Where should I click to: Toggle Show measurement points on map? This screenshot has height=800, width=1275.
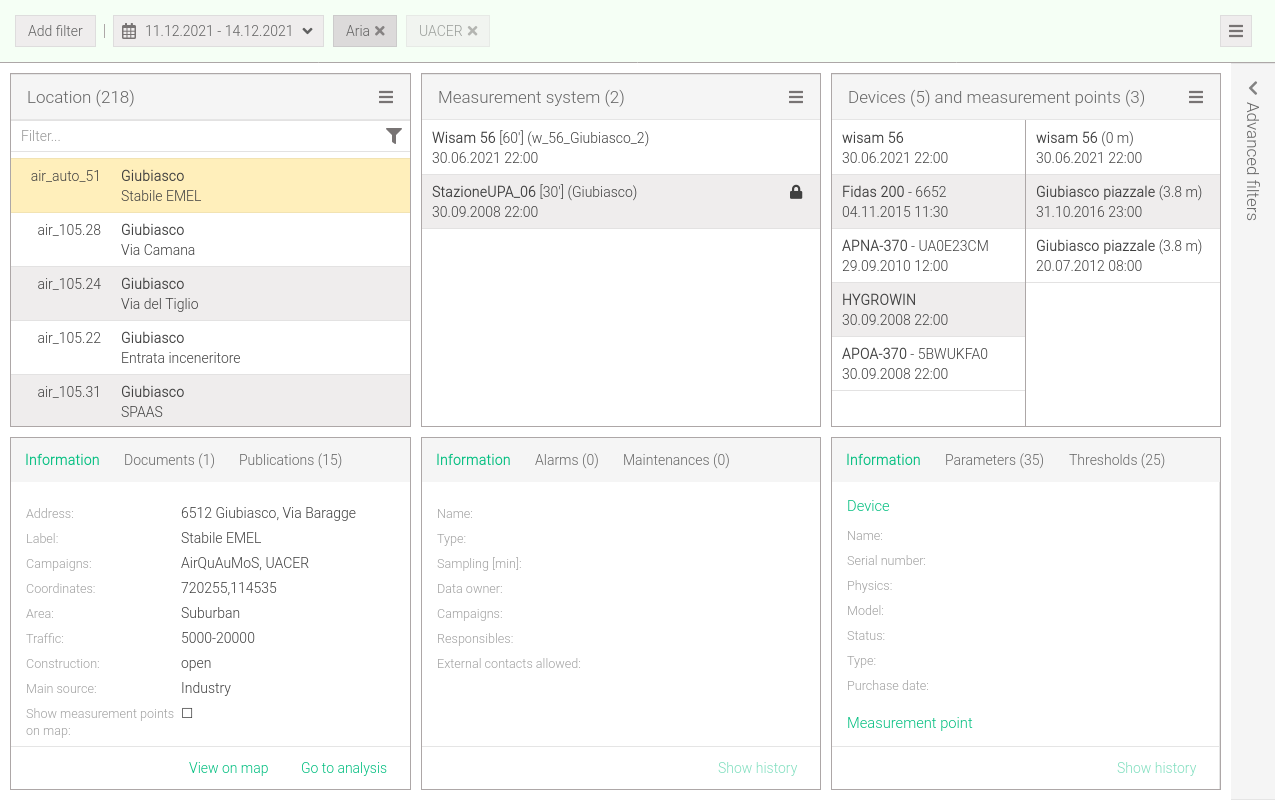(187, 713)
